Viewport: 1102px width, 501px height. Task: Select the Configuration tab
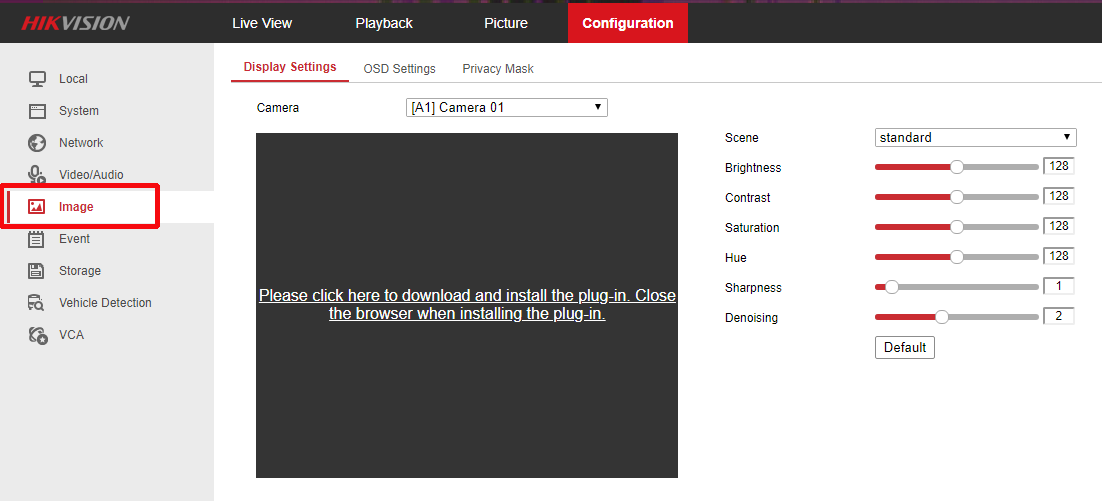point(628,23)
